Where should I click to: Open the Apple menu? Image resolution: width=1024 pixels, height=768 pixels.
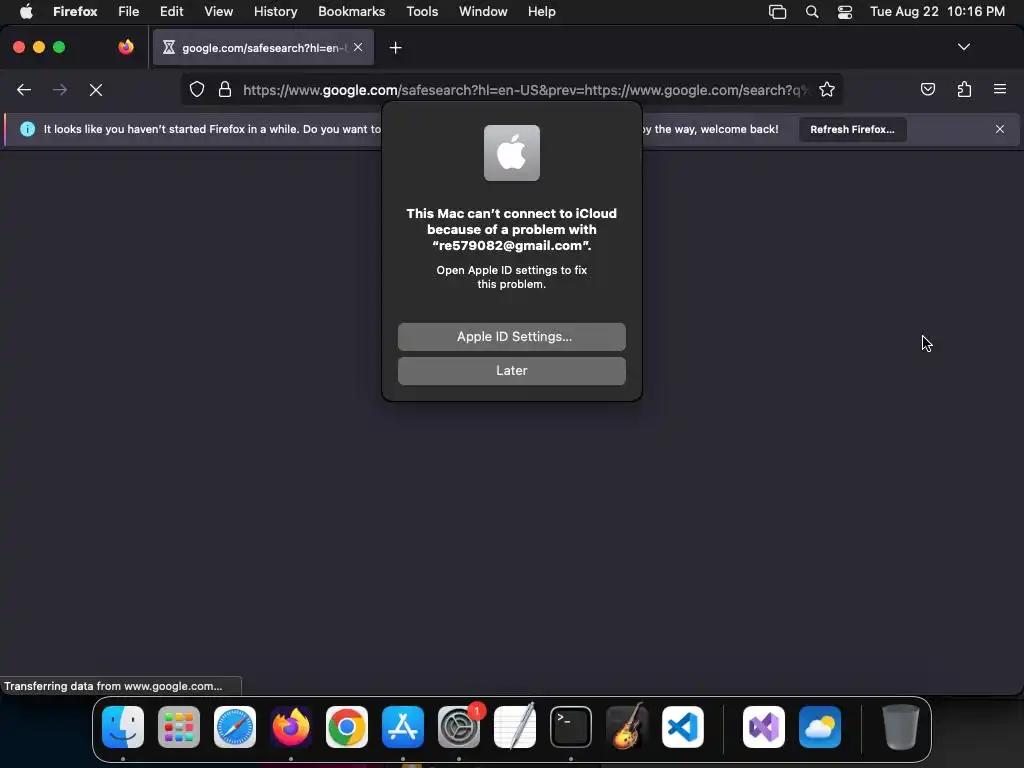pyautogui.click(x=26, y=12)
